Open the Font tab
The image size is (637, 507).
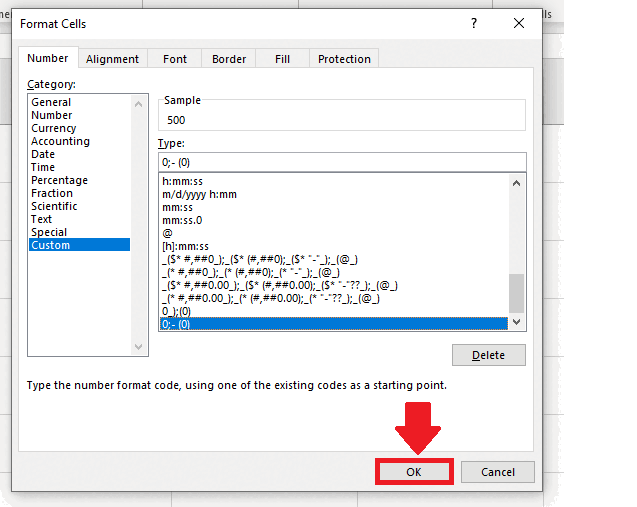click(175, 59)
